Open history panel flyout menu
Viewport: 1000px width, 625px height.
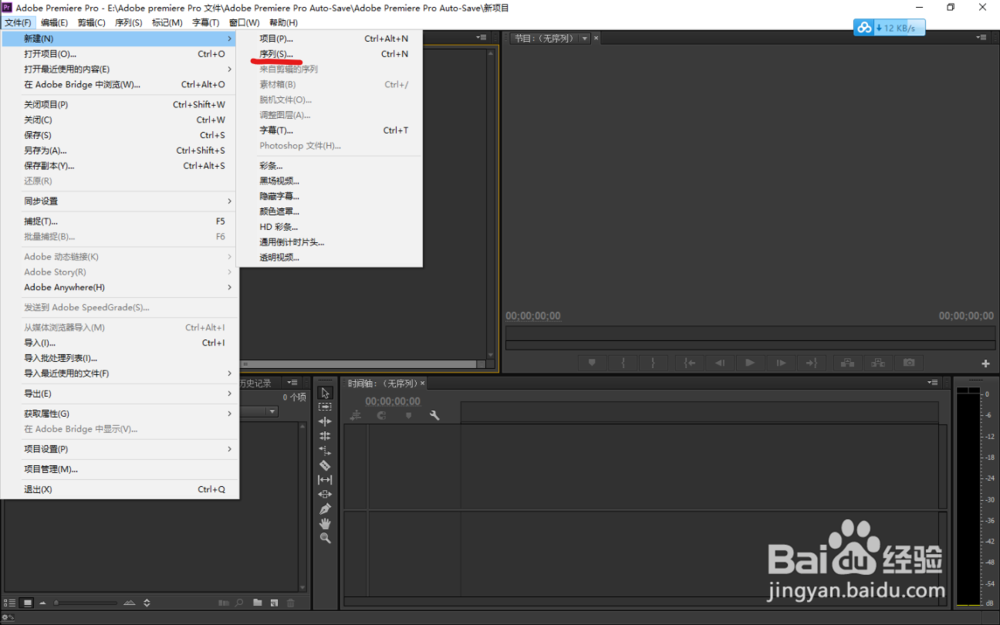point(292,383)
